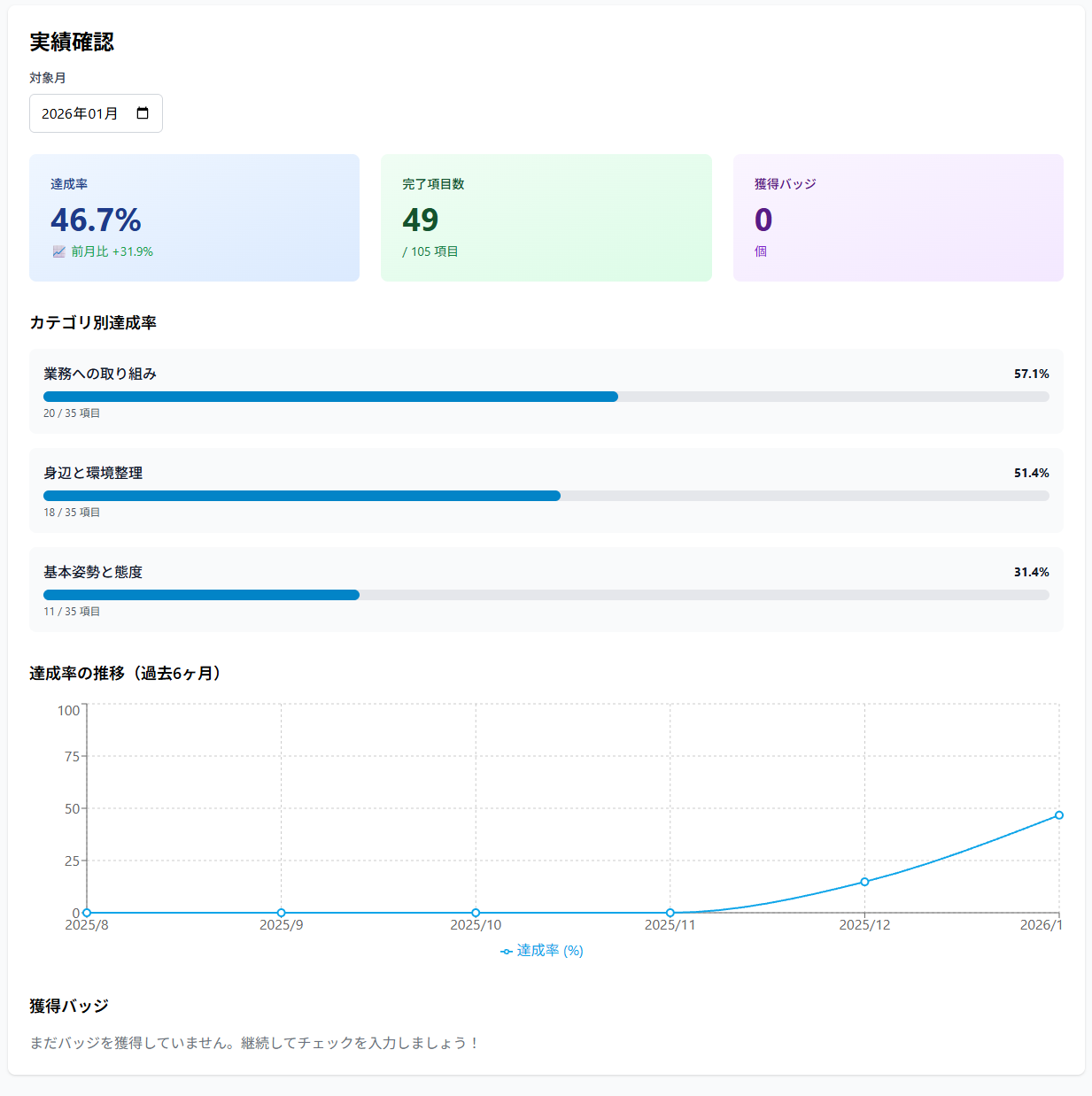
Task: Select the 2025/9 data point on chart
Action: coord(282,913)
